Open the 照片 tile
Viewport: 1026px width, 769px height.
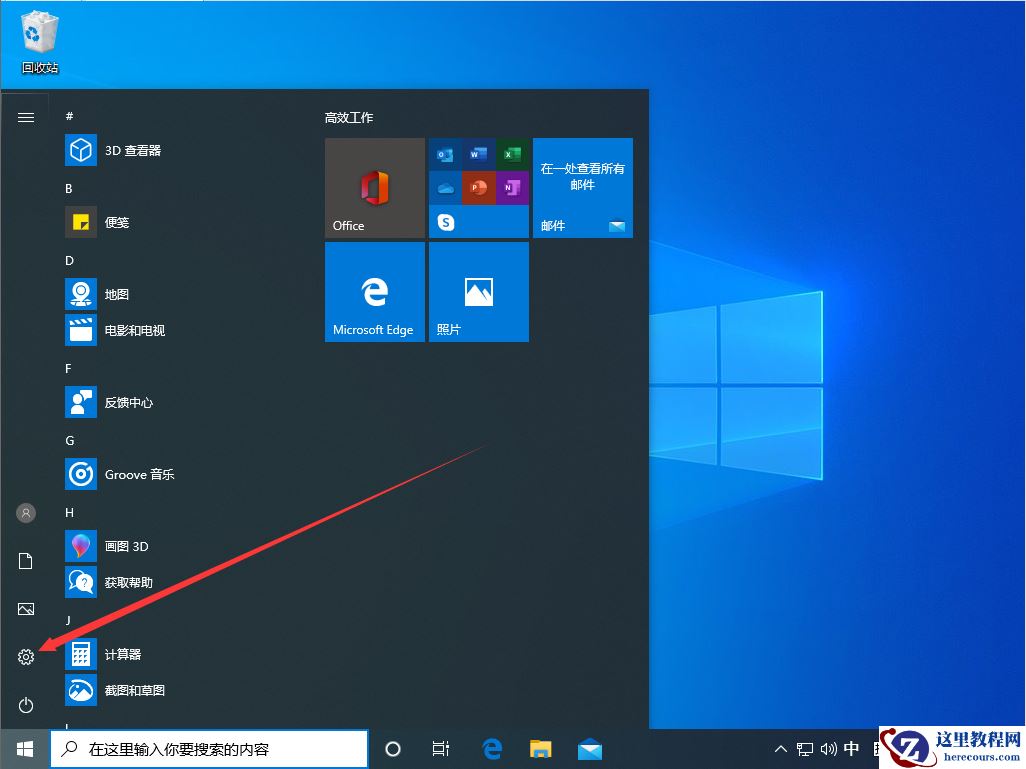tap(478, 291)
